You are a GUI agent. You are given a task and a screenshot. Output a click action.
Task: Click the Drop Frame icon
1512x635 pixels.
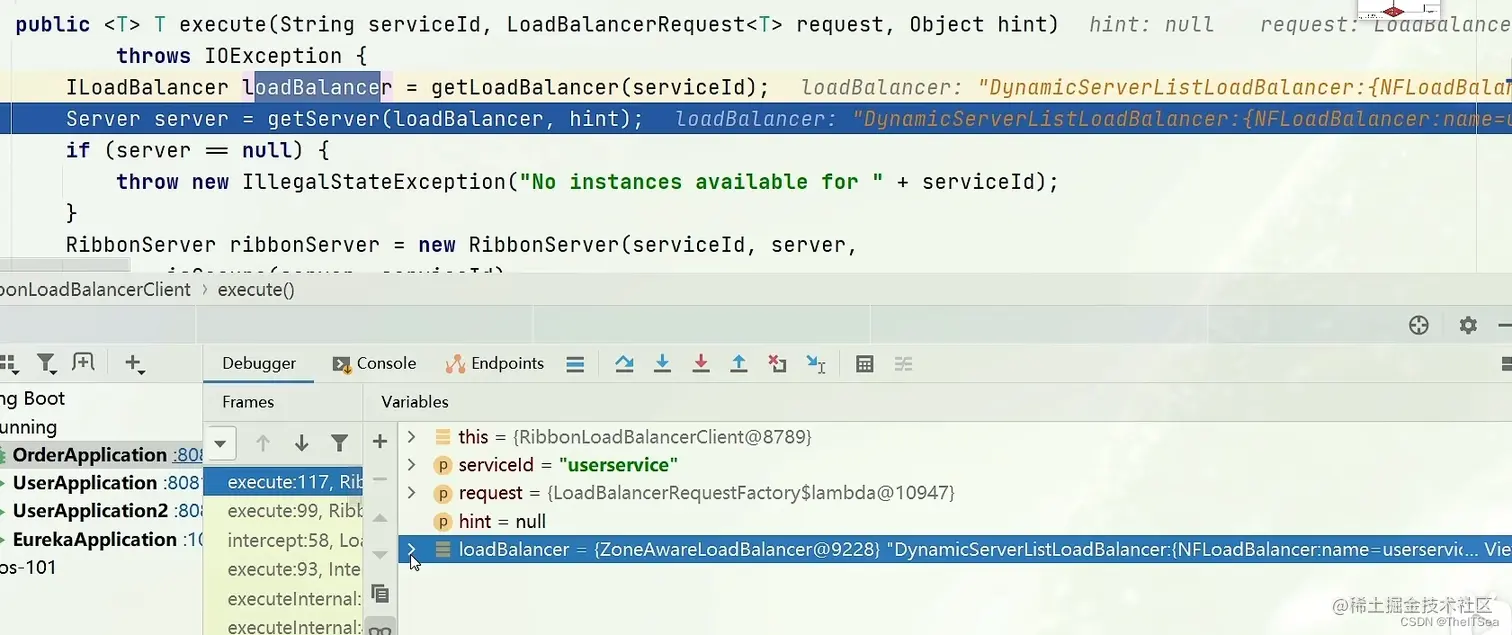pyautogui.click(x=777, y=364)
